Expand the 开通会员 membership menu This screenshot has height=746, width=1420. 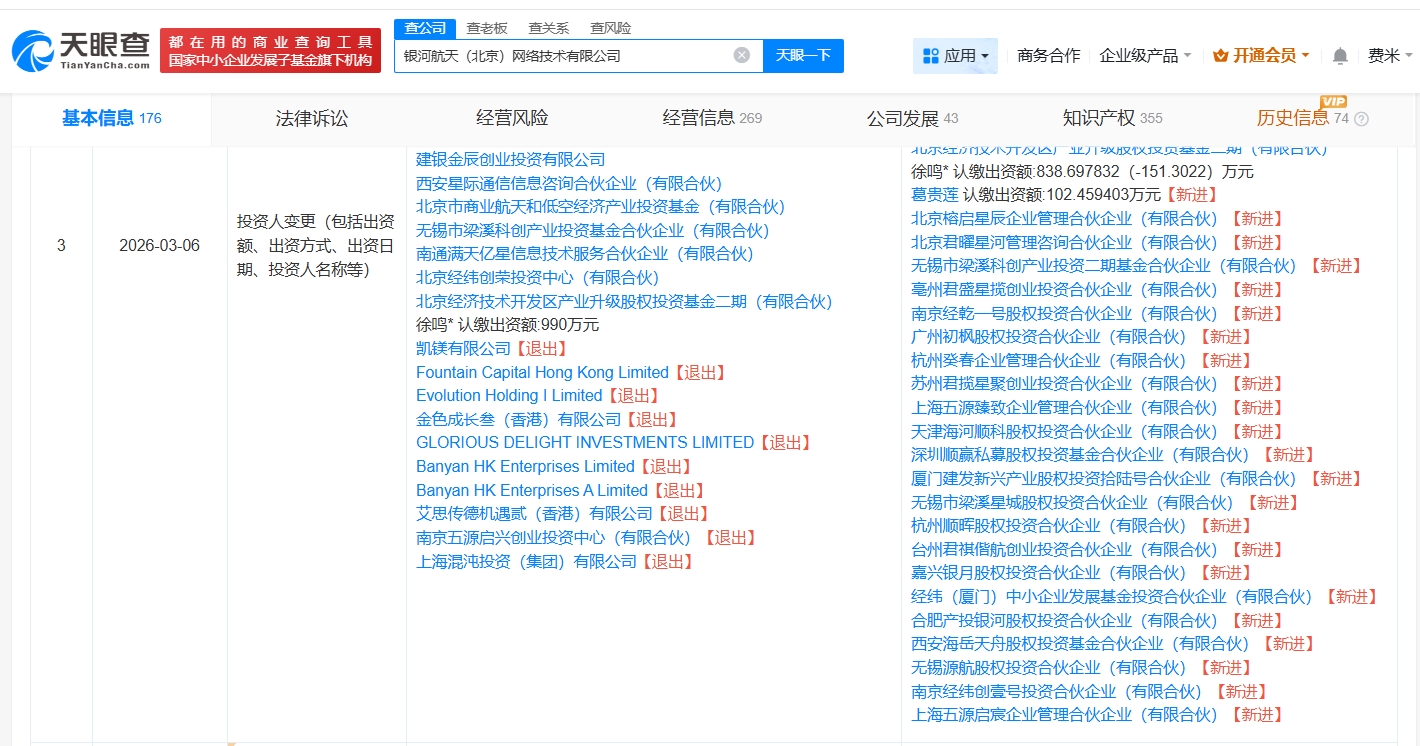coord(1260,56)
